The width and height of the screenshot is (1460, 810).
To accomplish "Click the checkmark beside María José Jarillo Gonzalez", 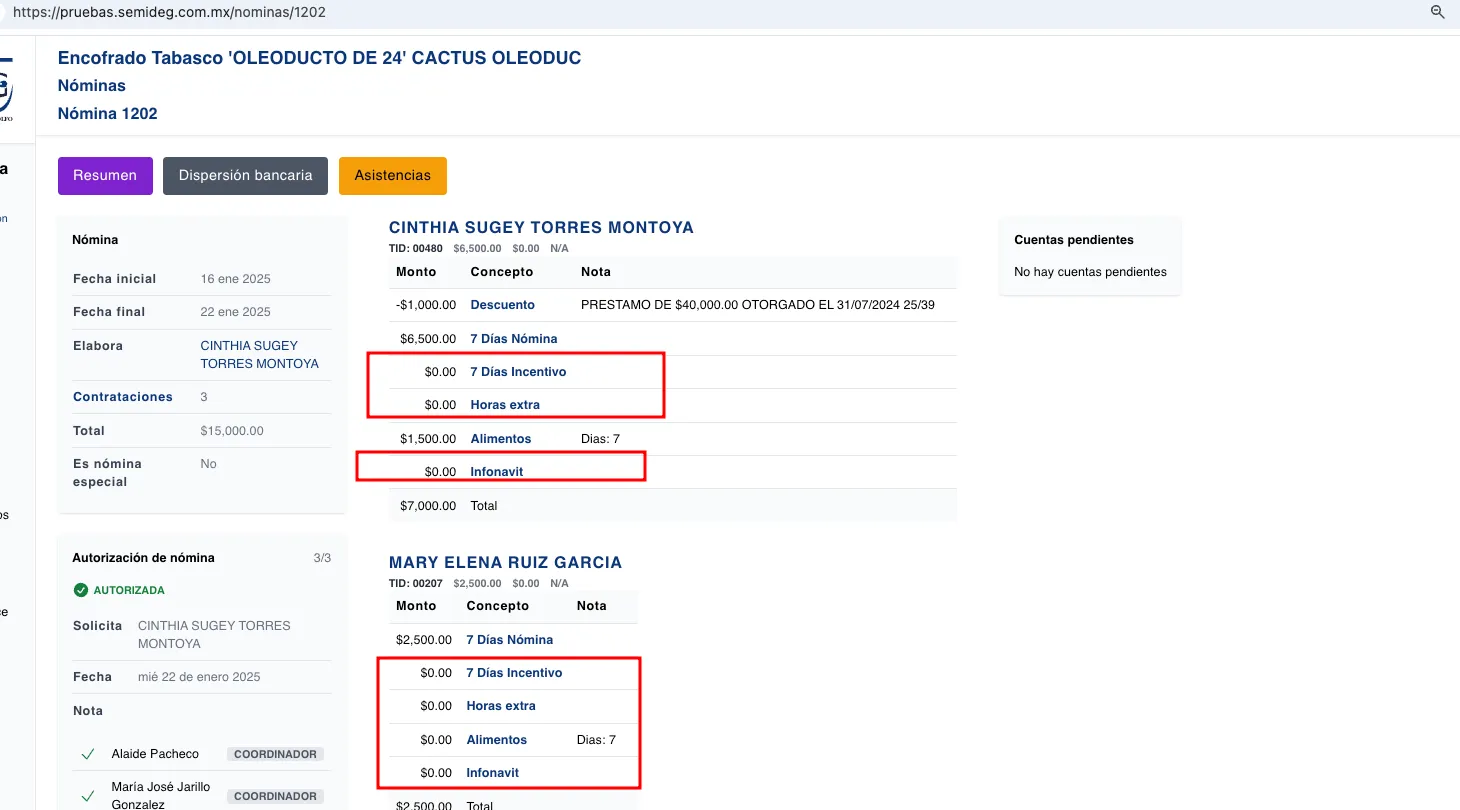I will 88,796.
